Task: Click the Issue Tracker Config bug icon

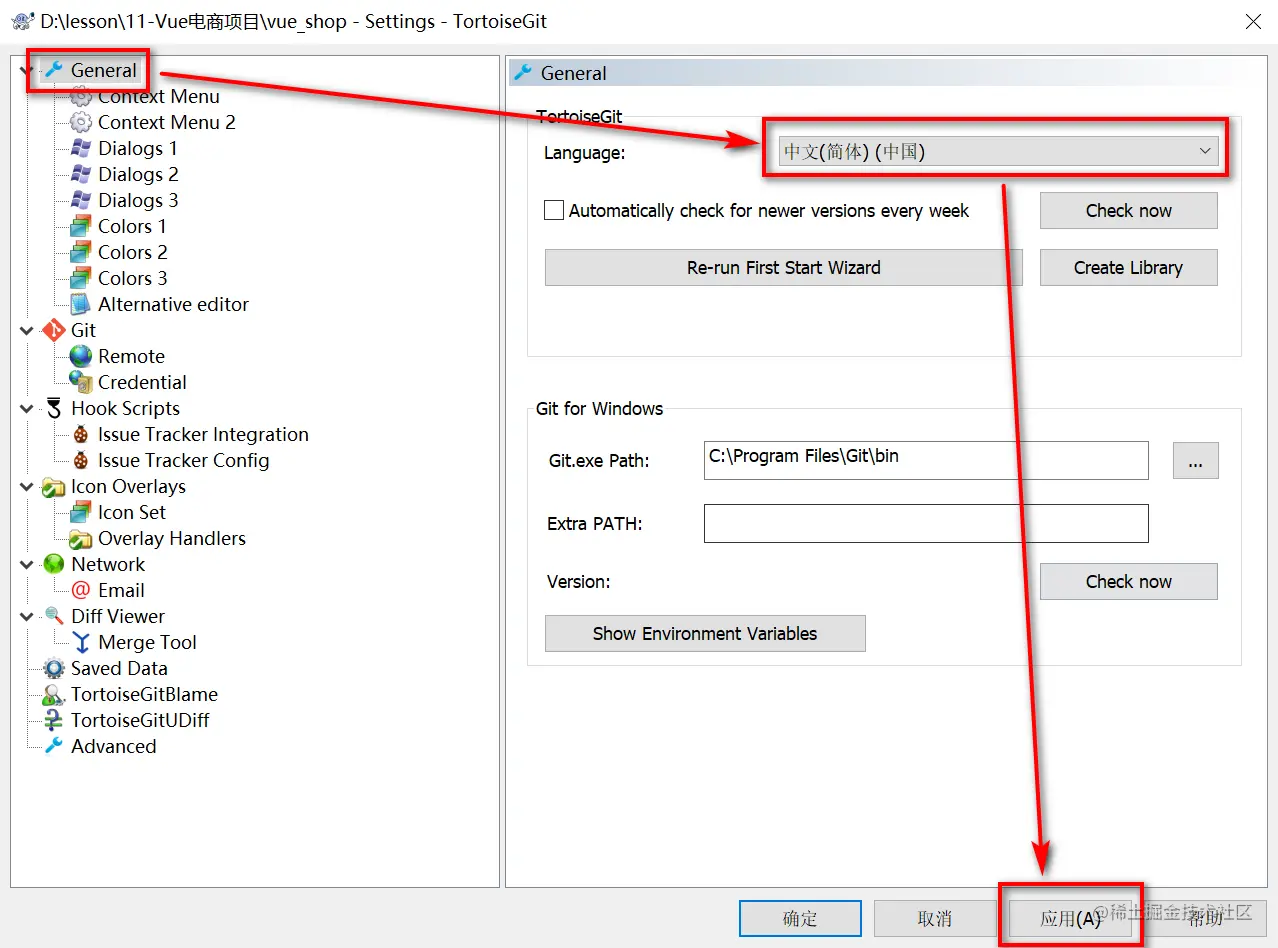Action: coord(81,460)
